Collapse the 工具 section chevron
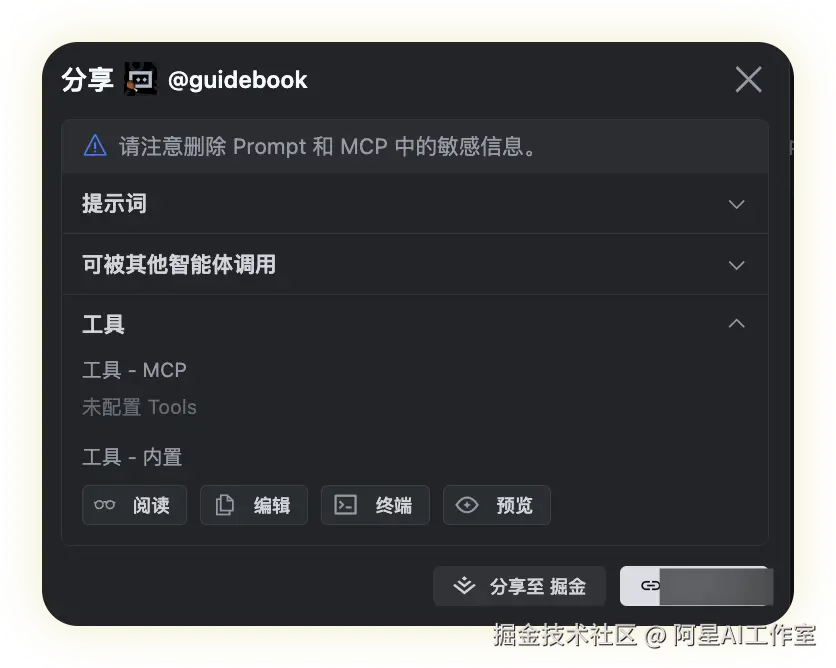This screenshot has height=668, width=836. point(736,323)
